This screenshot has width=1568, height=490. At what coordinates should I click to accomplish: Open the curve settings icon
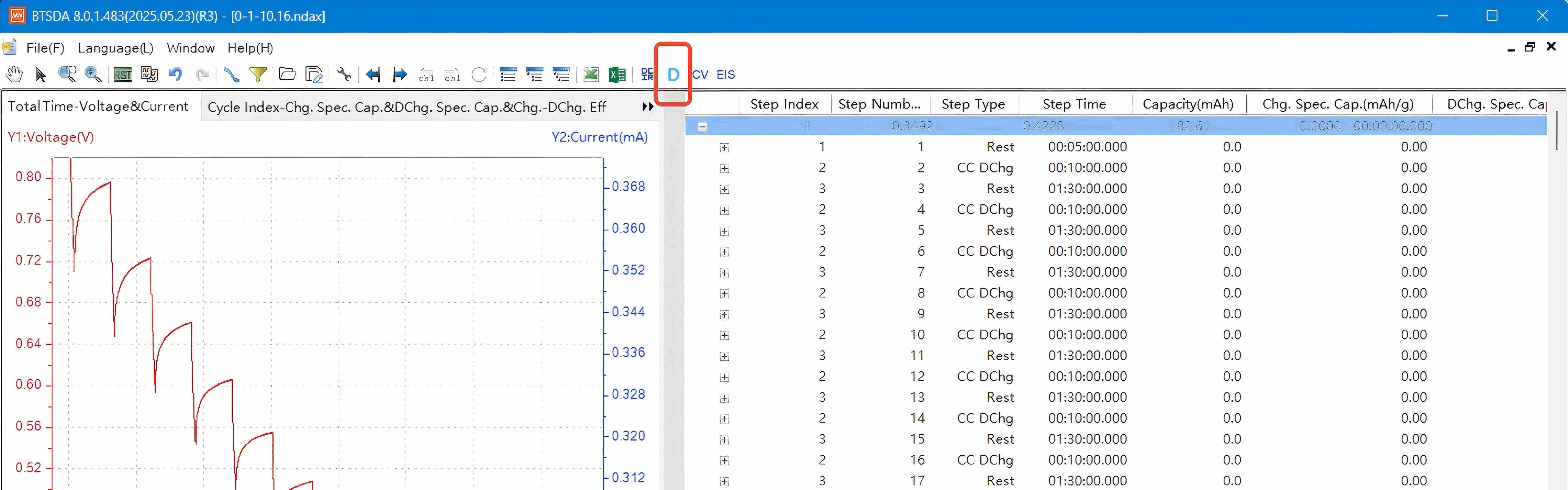click(x=149, y=74)
